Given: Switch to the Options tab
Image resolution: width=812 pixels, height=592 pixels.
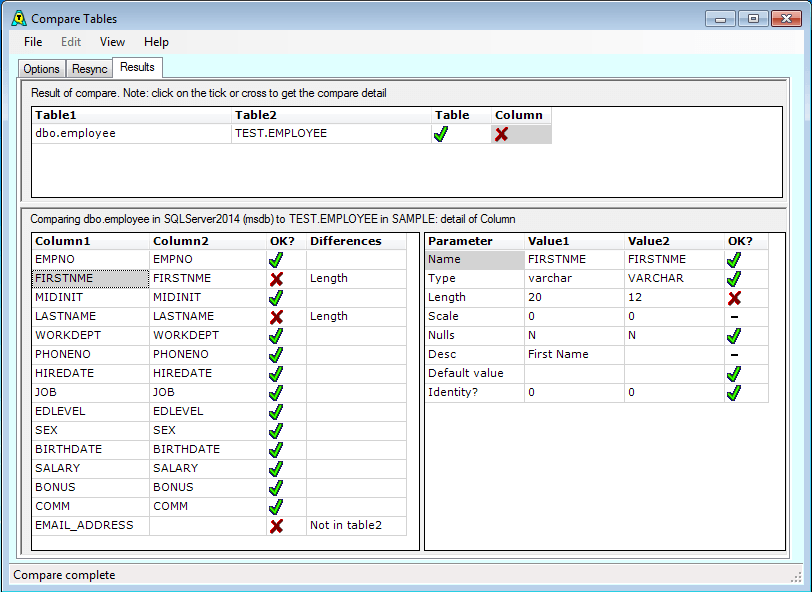Looking at the screenshot, I should click(41, 69).
